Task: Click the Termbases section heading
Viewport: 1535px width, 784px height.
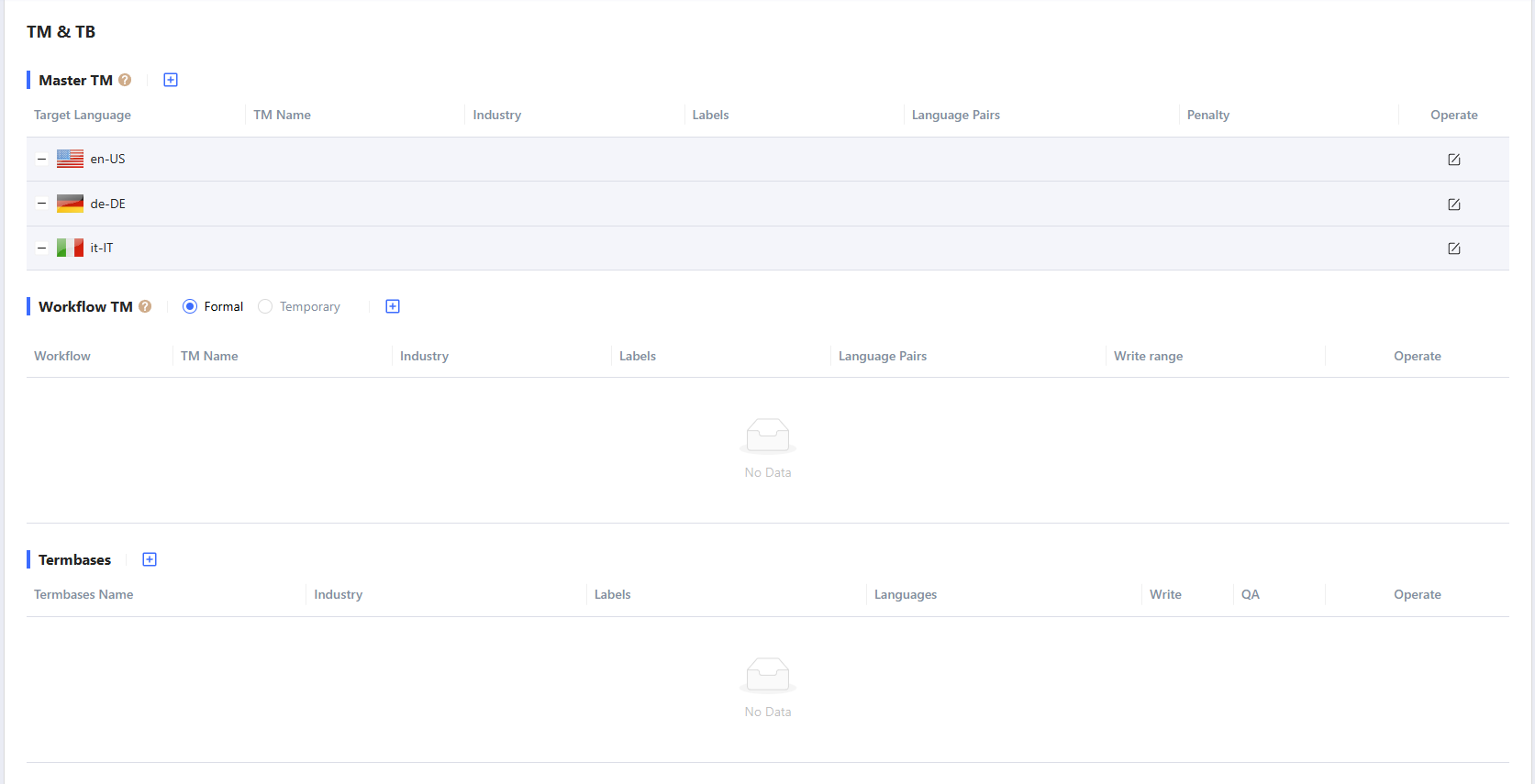Action: coord(74,559)
